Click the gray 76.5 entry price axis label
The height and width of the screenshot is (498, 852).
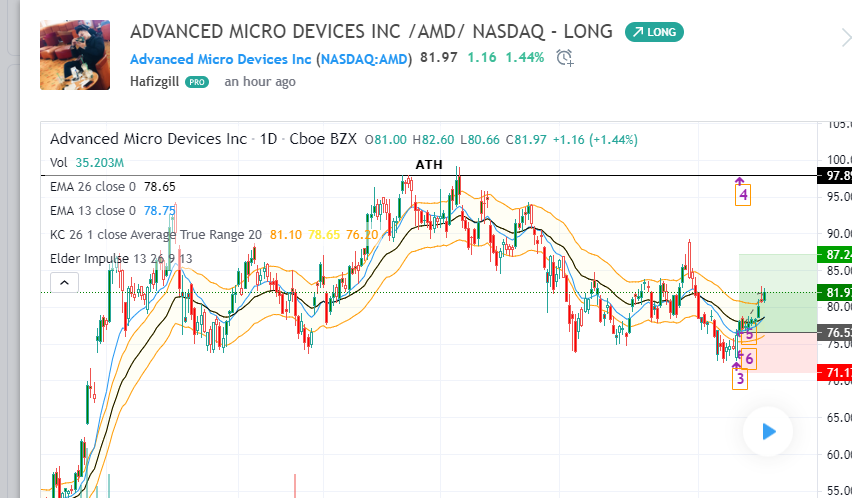[835, 332]
